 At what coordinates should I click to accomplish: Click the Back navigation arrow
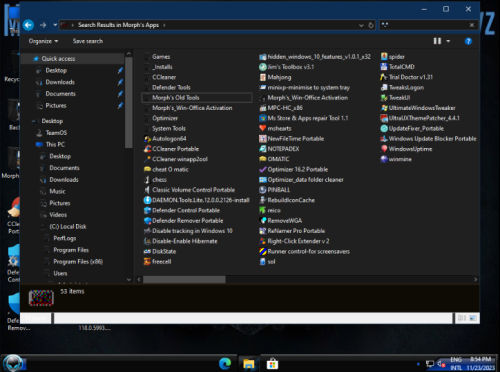pyautogui.click(x=29, y=25)
